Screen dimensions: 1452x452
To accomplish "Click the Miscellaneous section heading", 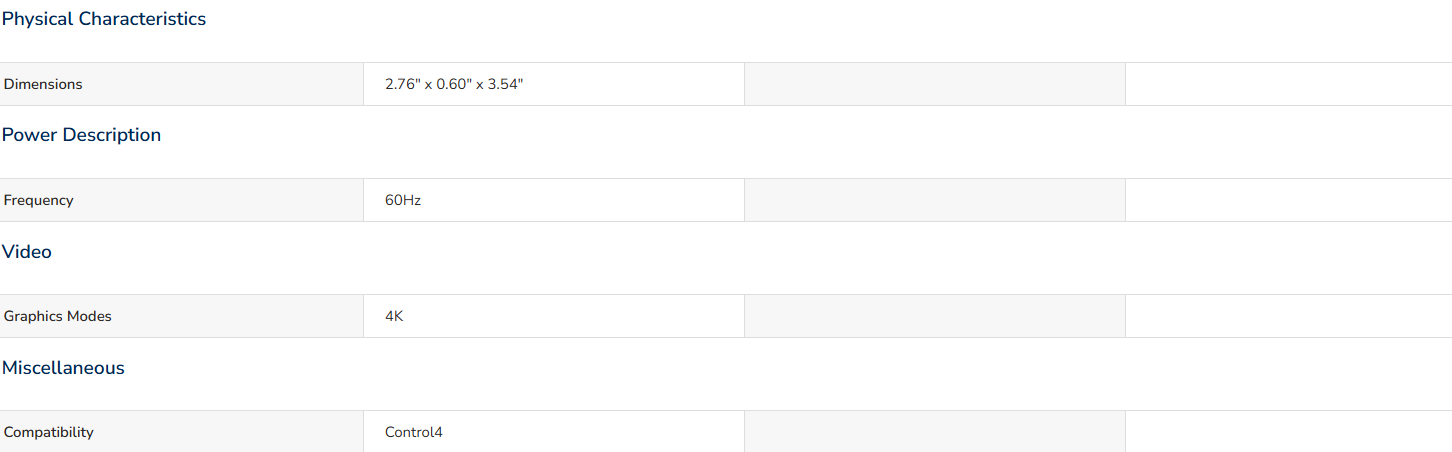I will (63, 368).
